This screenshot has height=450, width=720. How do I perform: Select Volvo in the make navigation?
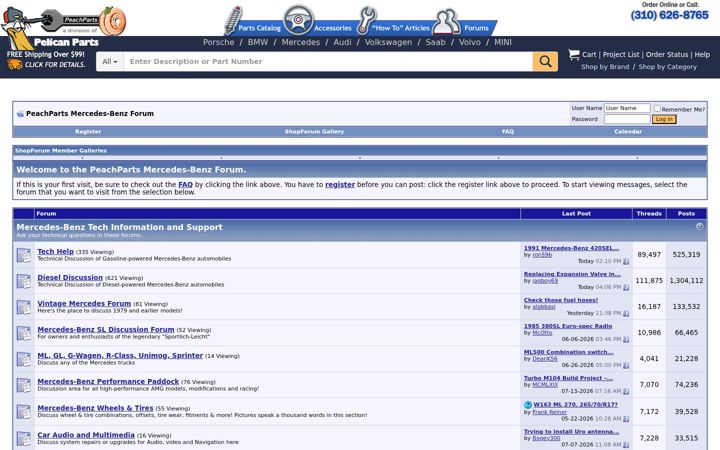point(470,42)
